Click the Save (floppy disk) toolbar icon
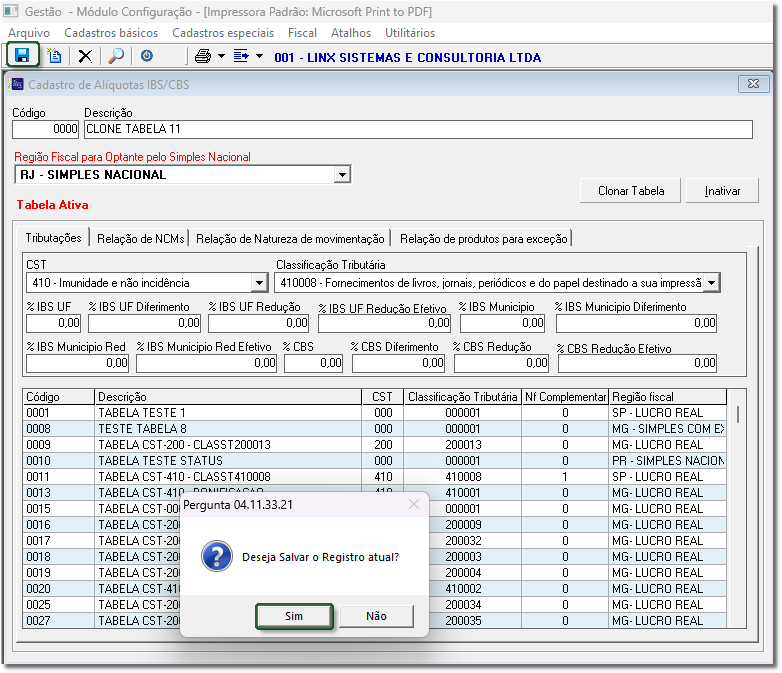Screen dimensions: 782x673 point(22,56)
